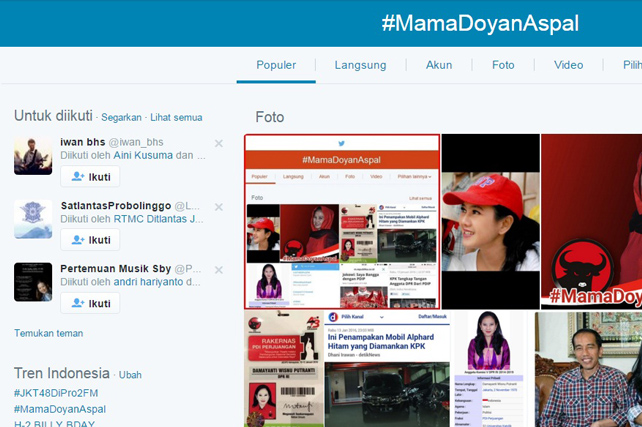Screen dimensions: 642x427
Task: Click Temukan teman link
Action: click(x=49, y=333)
